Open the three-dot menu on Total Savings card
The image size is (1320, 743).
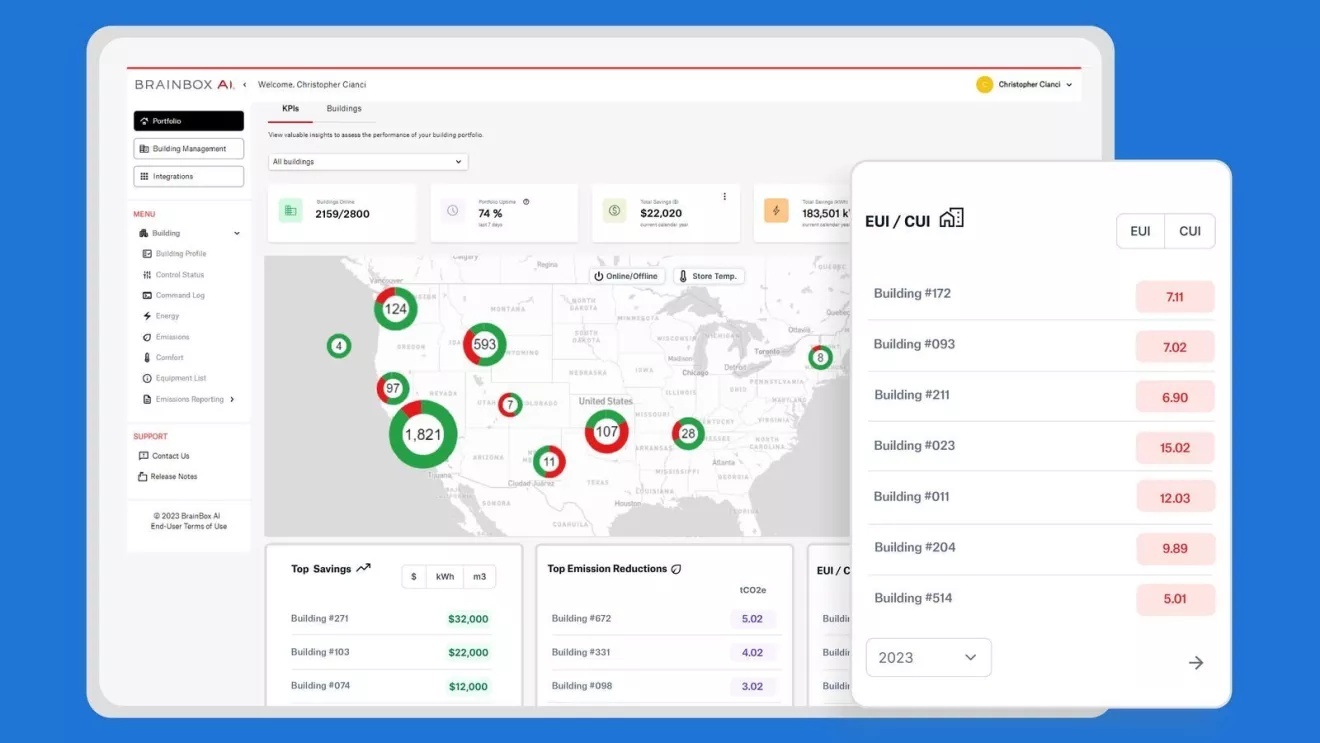tap(724, 197)
